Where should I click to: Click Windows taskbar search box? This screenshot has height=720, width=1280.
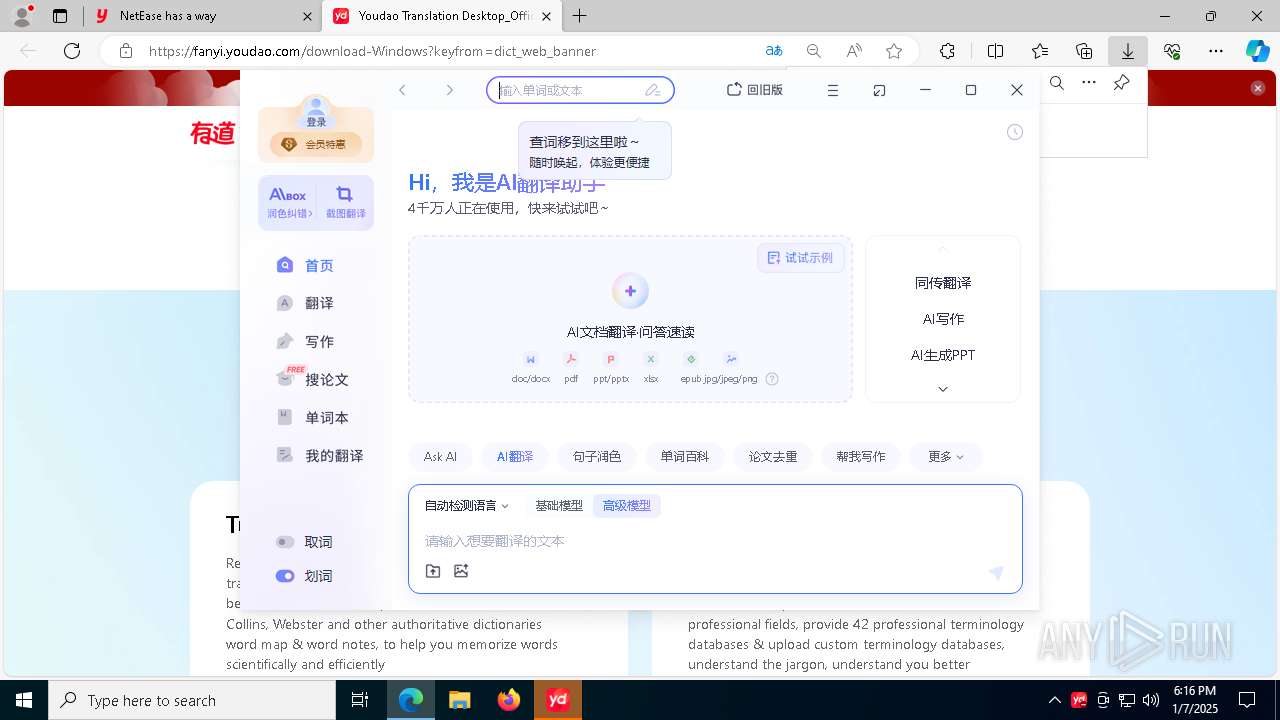tap(192, 700)
